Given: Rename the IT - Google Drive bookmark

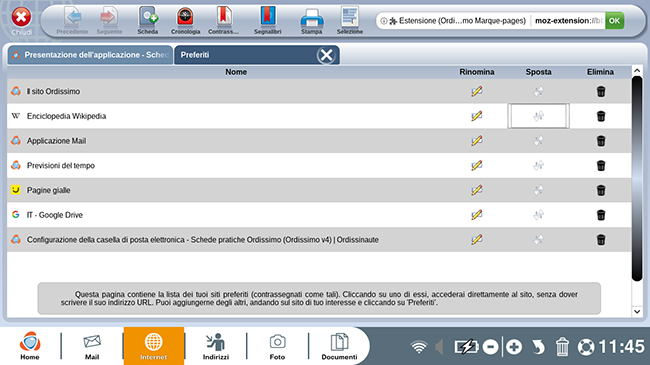Looking at the screenshot, I should click(476, 215).
